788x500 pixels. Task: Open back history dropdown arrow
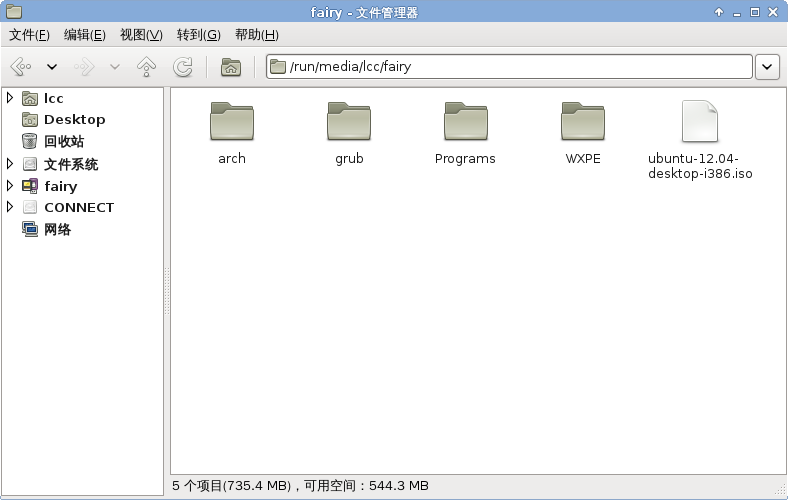(x=52, y=66)
